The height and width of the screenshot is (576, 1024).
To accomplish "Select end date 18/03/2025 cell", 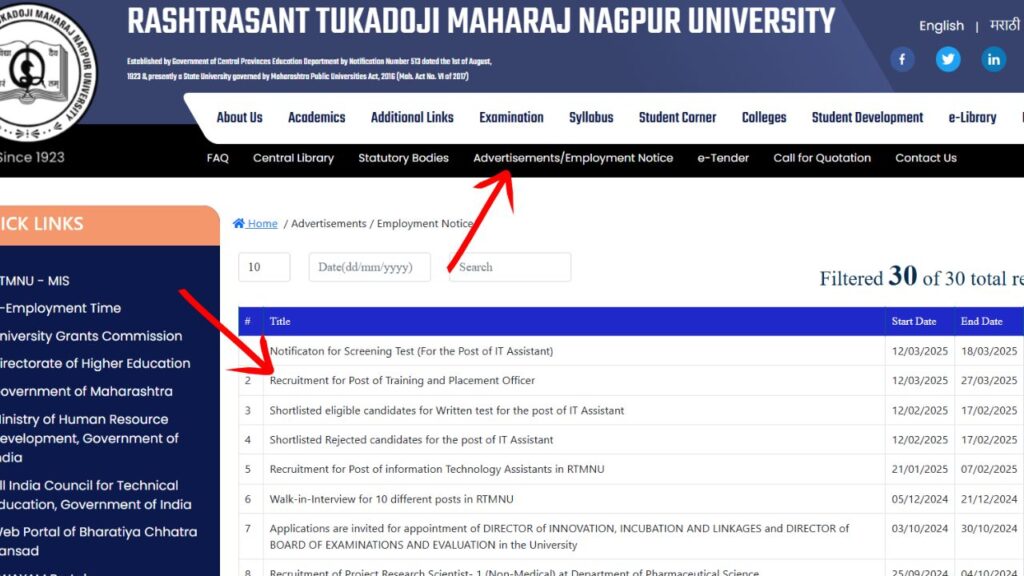I will point(989,351).
